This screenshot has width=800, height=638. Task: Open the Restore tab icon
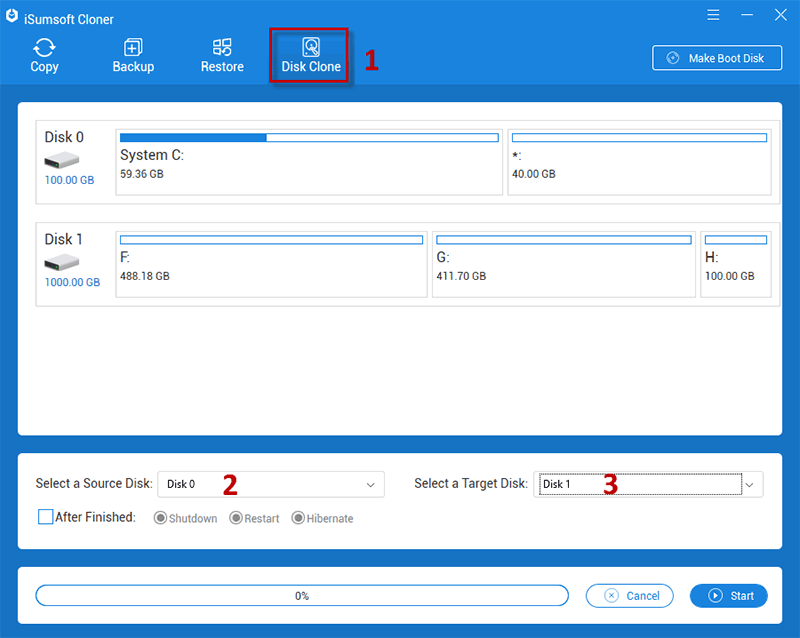(222, 47)
